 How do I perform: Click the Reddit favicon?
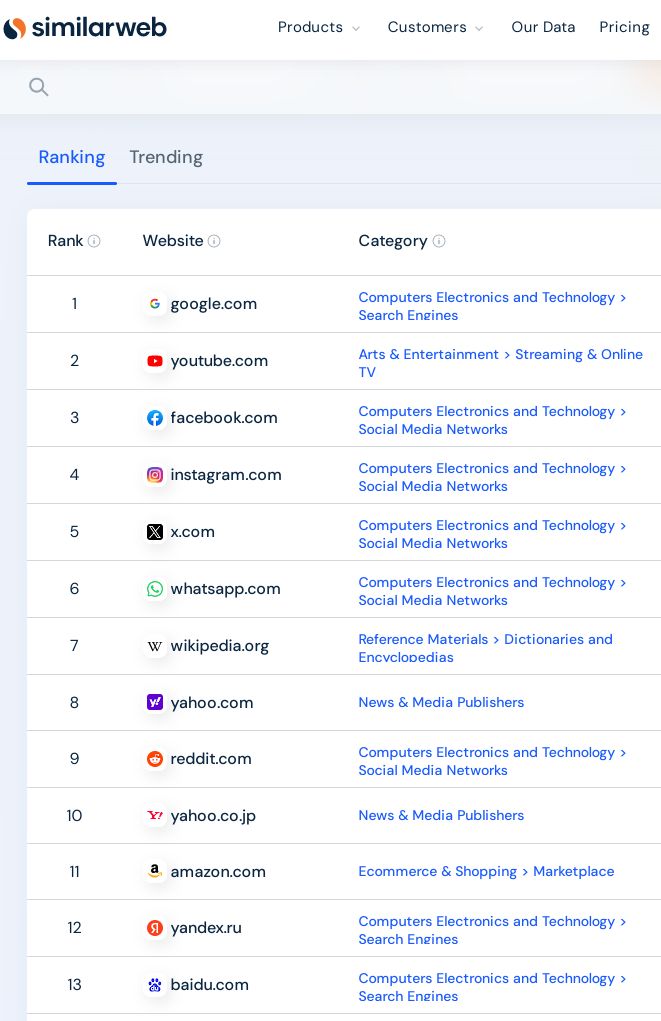pyautogui.click(x=154, y=759)
